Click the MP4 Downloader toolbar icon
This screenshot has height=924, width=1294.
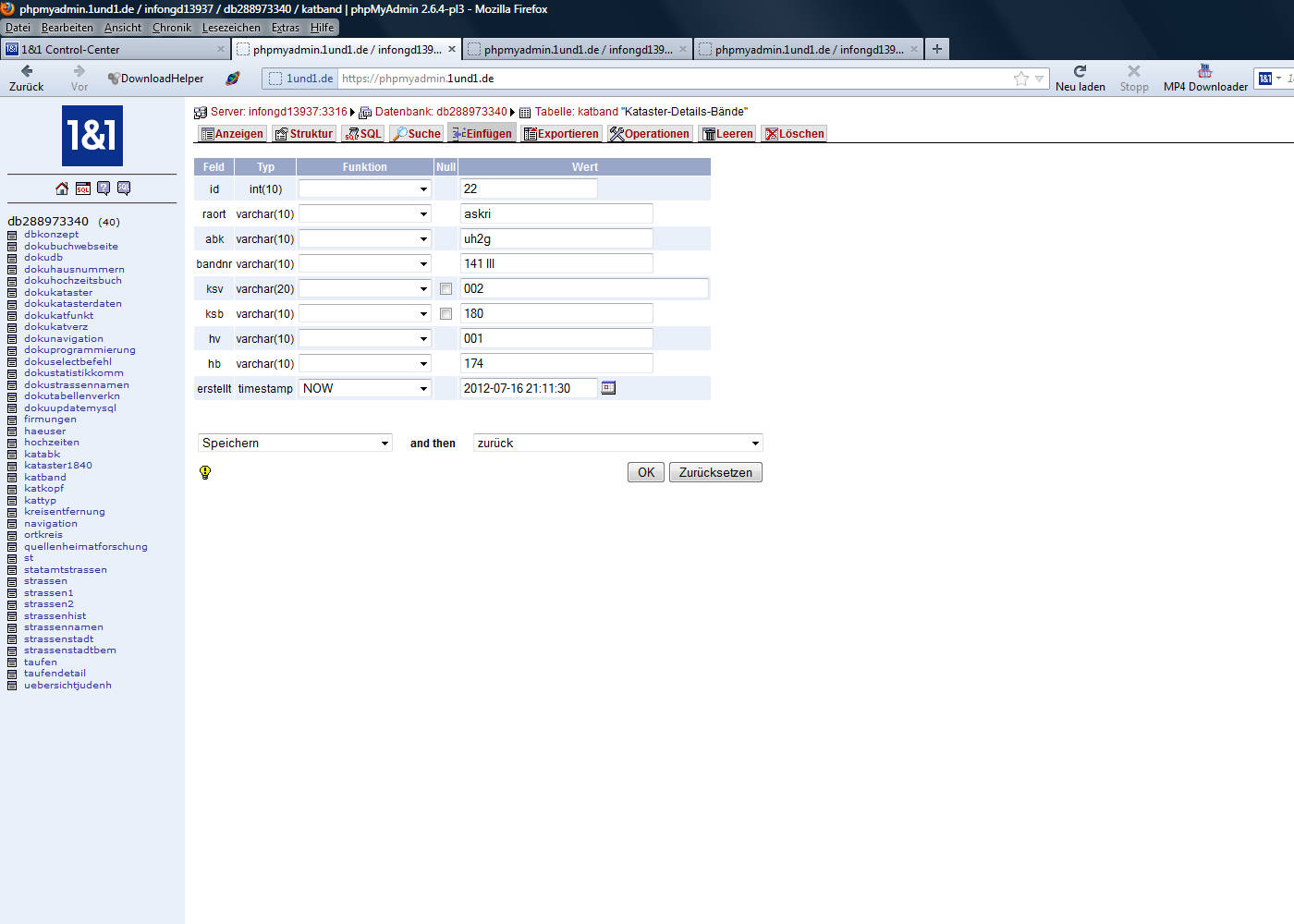coord(1204,71)
